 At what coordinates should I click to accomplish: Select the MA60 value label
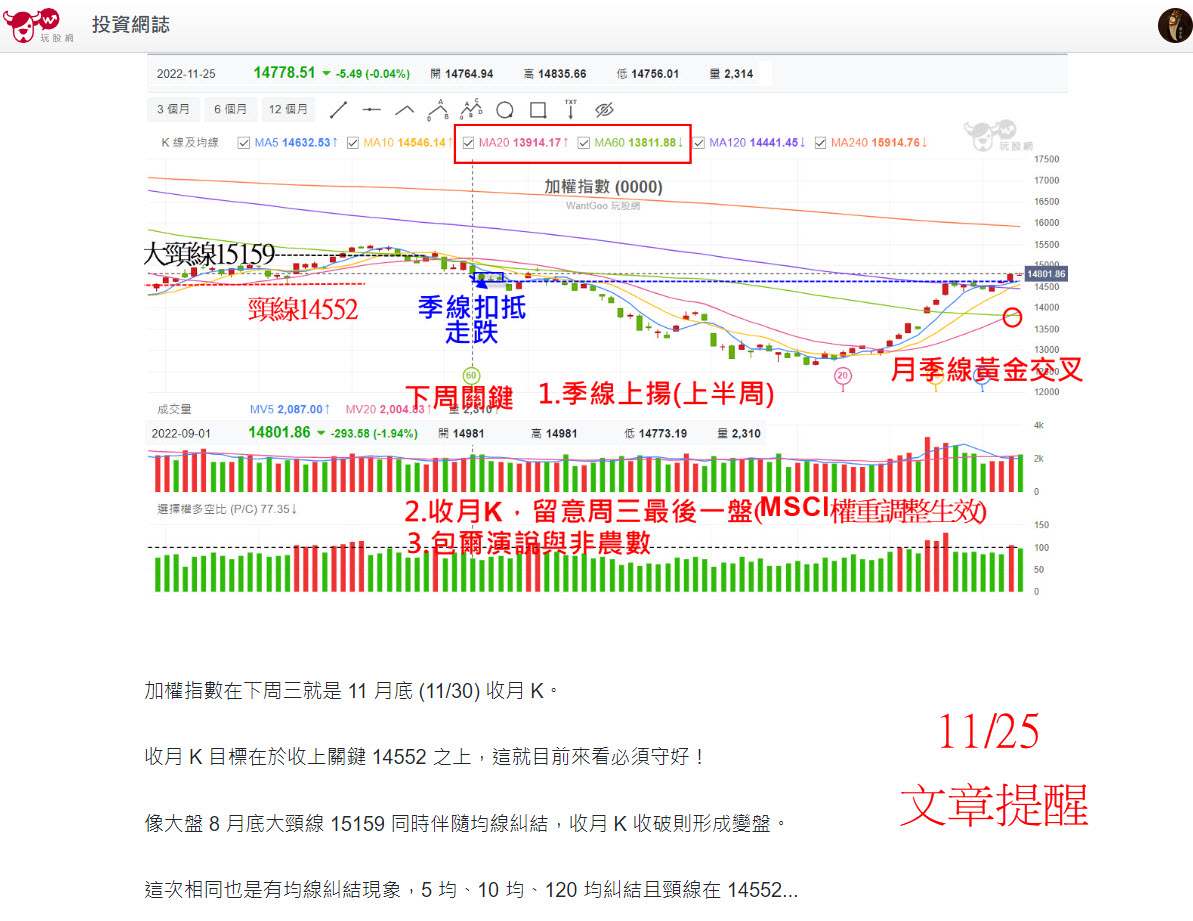pyautogui.click(x=651, y=142)
